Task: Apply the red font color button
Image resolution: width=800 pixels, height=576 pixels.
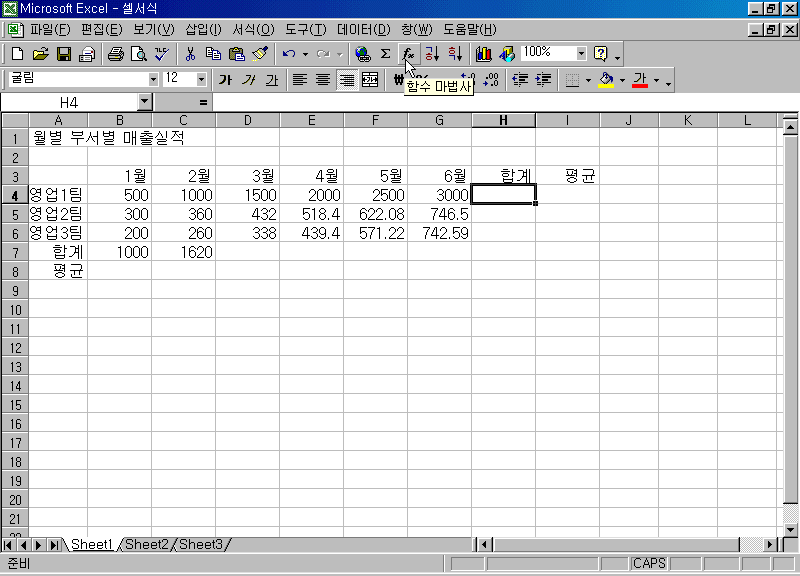Action: click(640, 80)
